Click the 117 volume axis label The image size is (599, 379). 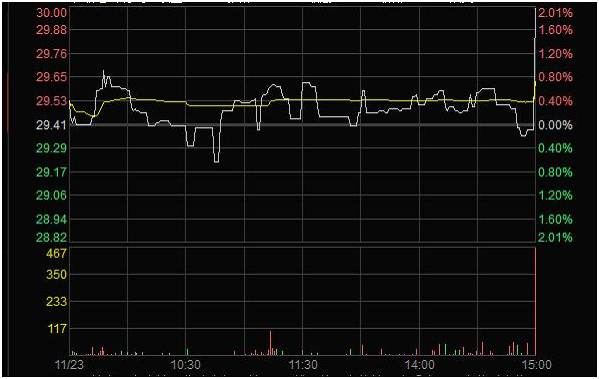tap(57, 329)
